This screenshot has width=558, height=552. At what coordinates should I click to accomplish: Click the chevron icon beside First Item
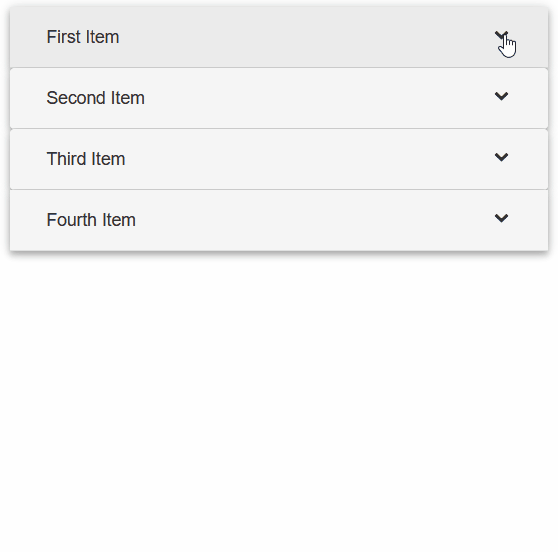tap(501, 35)
